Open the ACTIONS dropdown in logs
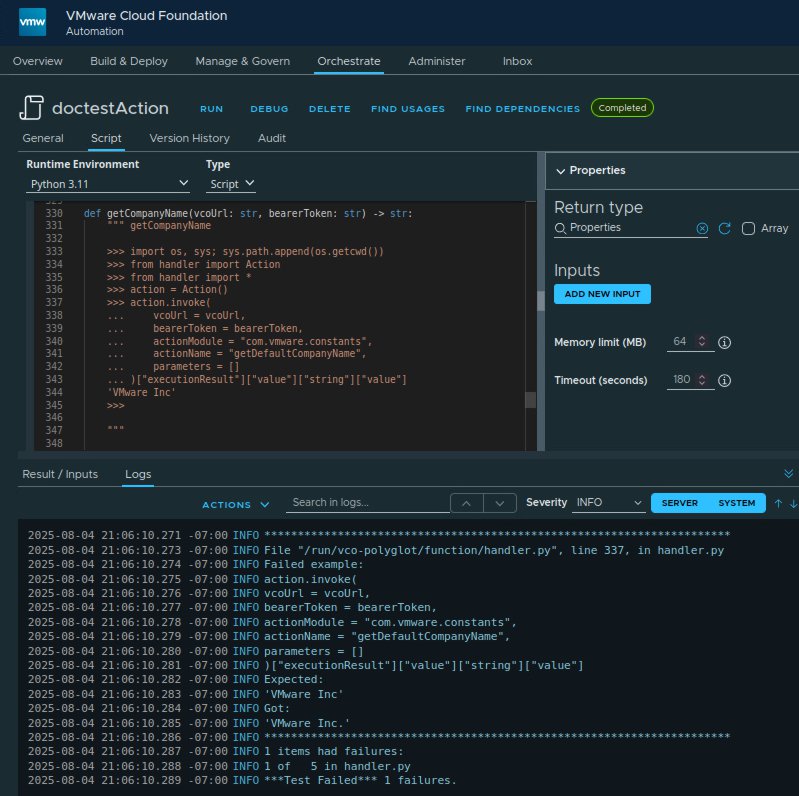 (x=235, y=505)
